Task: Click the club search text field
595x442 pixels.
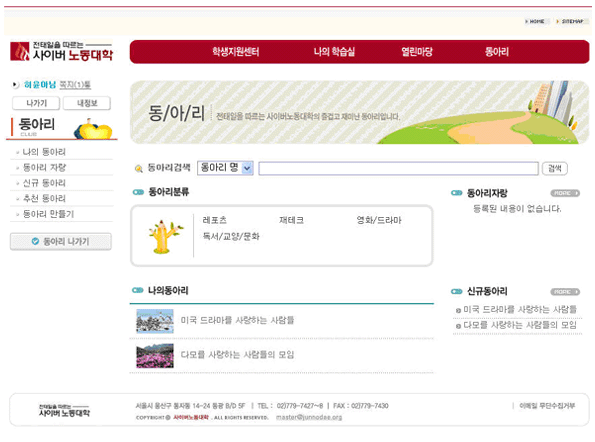Action: (x=398, y=168)
